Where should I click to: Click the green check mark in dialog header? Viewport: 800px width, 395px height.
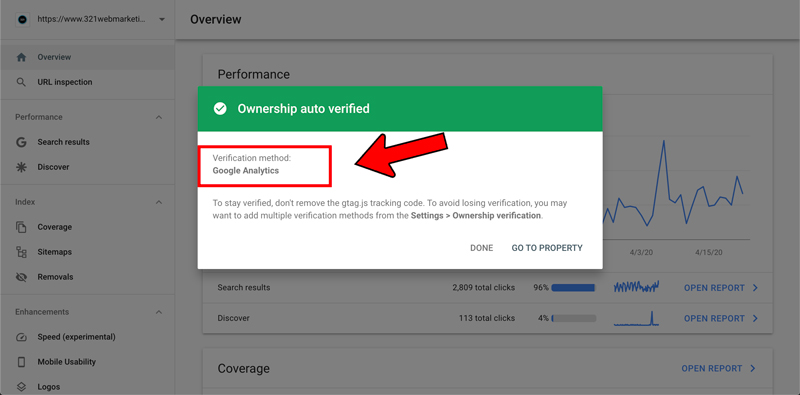pyautogui.click(x=220, y=109)
